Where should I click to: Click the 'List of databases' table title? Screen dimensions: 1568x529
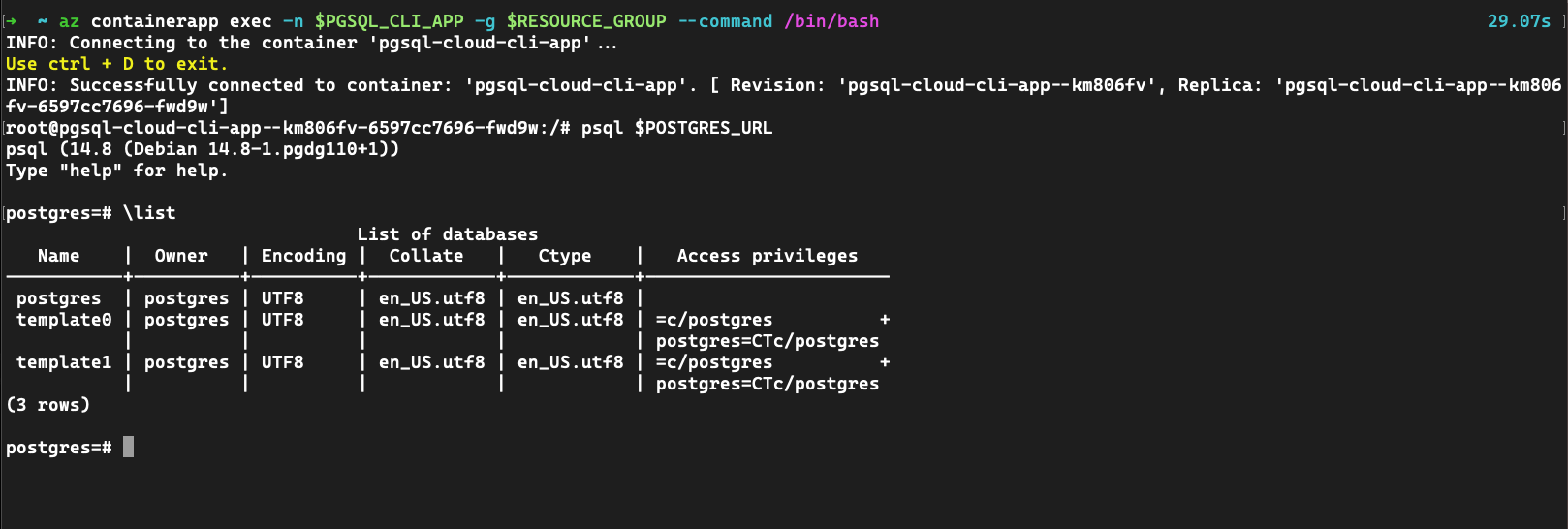pos(447,234)
